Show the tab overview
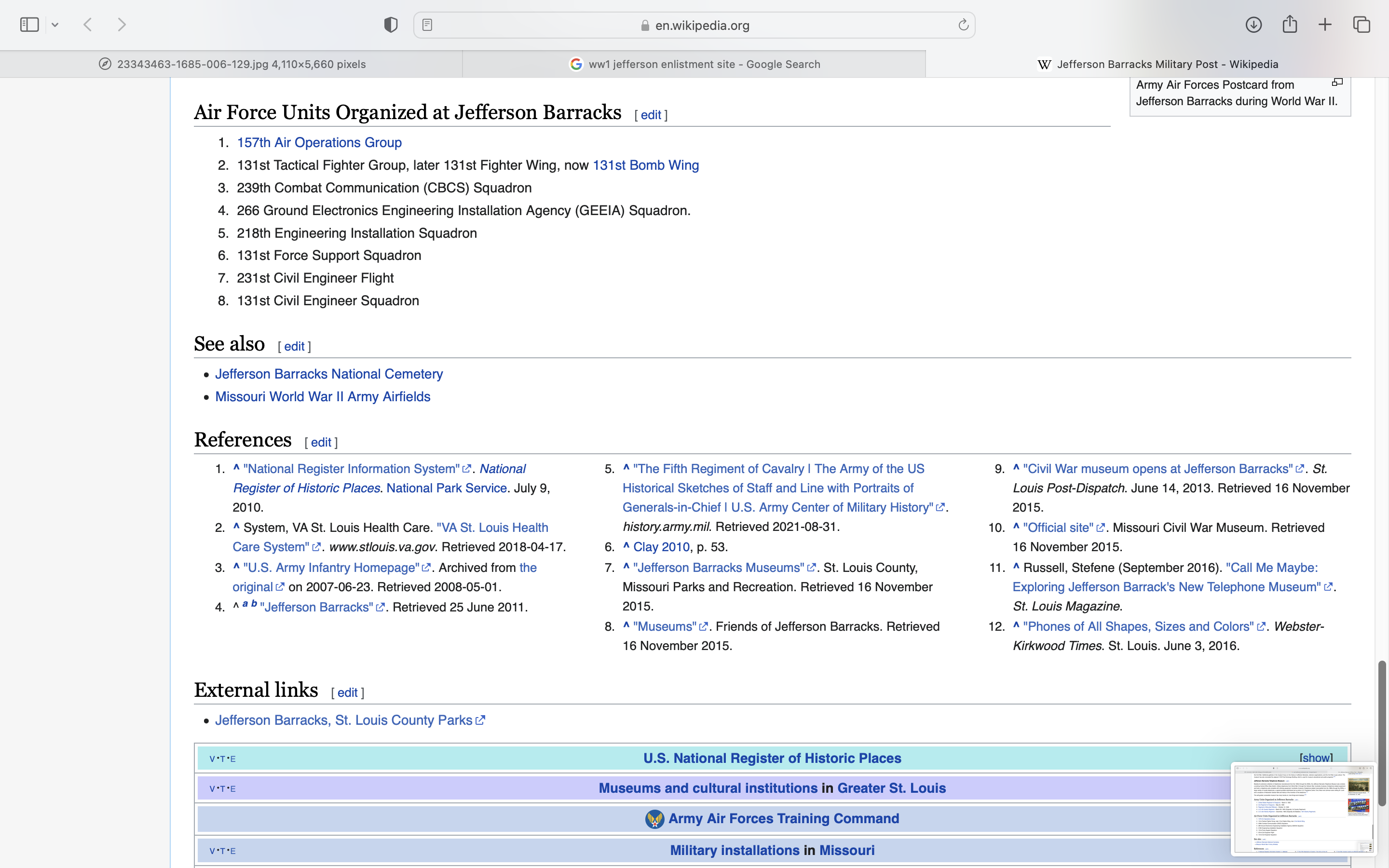 (1362, 25)
